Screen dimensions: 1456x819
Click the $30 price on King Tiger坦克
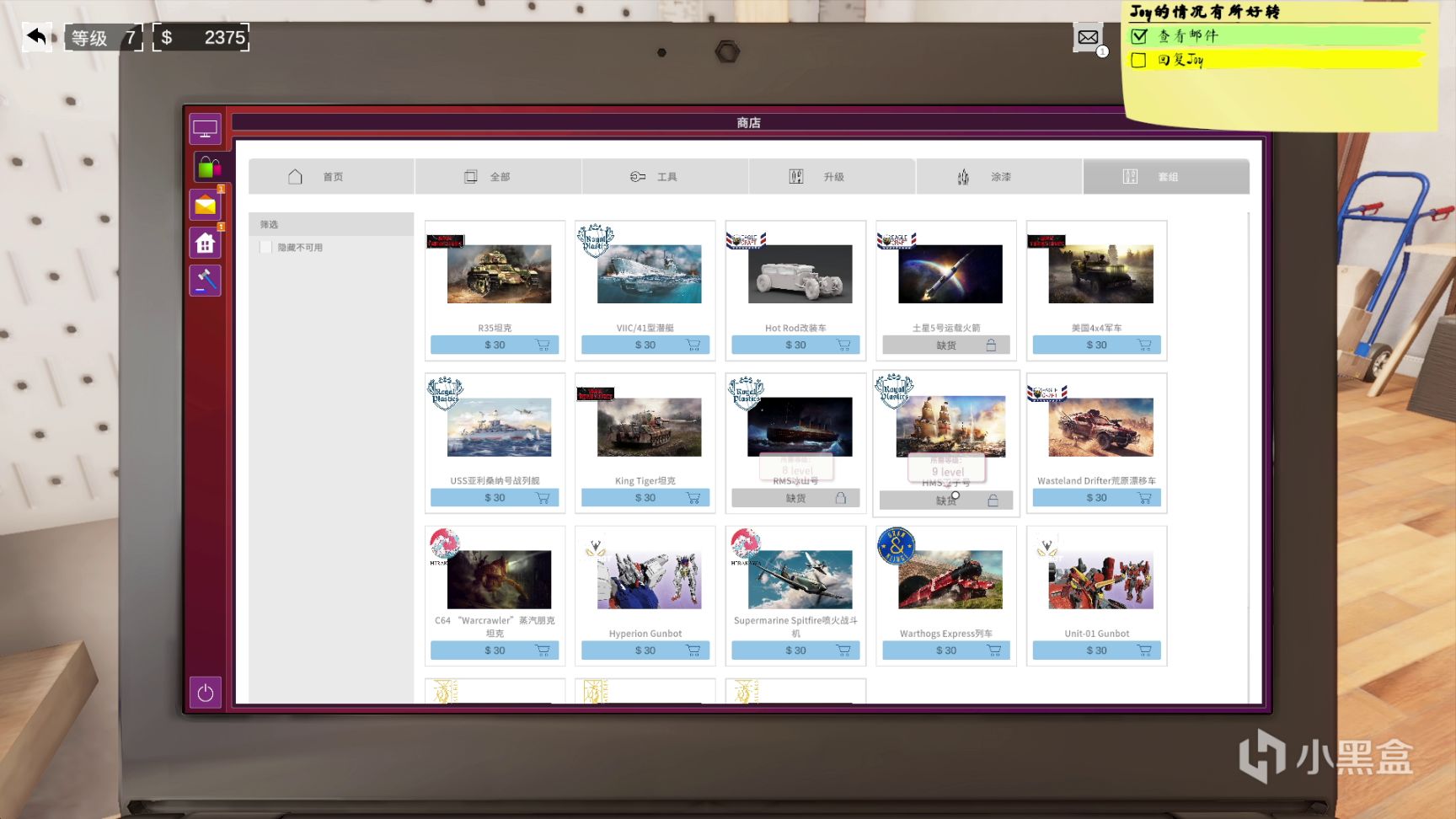(645, 498)
